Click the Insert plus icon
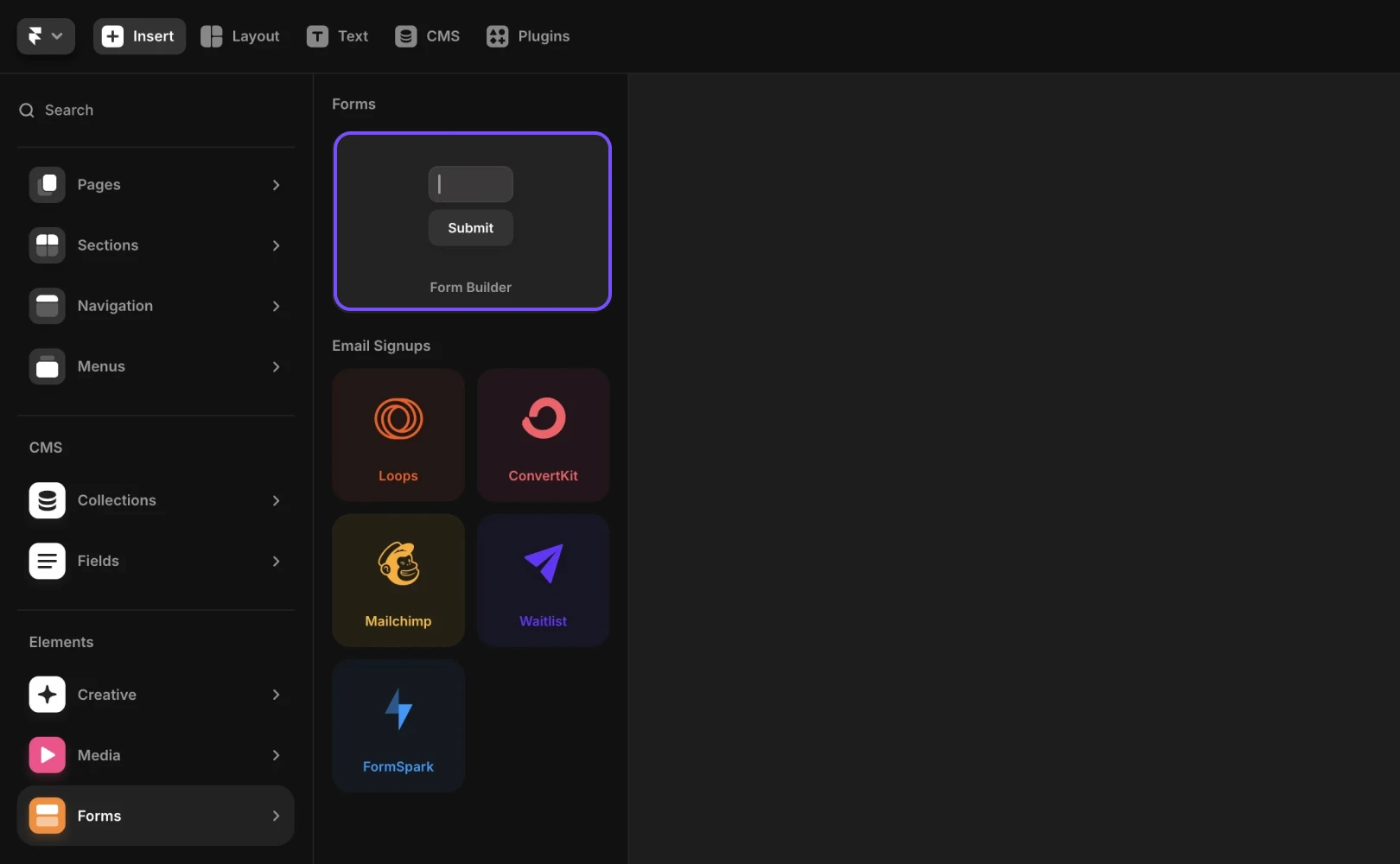1400x864 pixels. pos(112,36)
